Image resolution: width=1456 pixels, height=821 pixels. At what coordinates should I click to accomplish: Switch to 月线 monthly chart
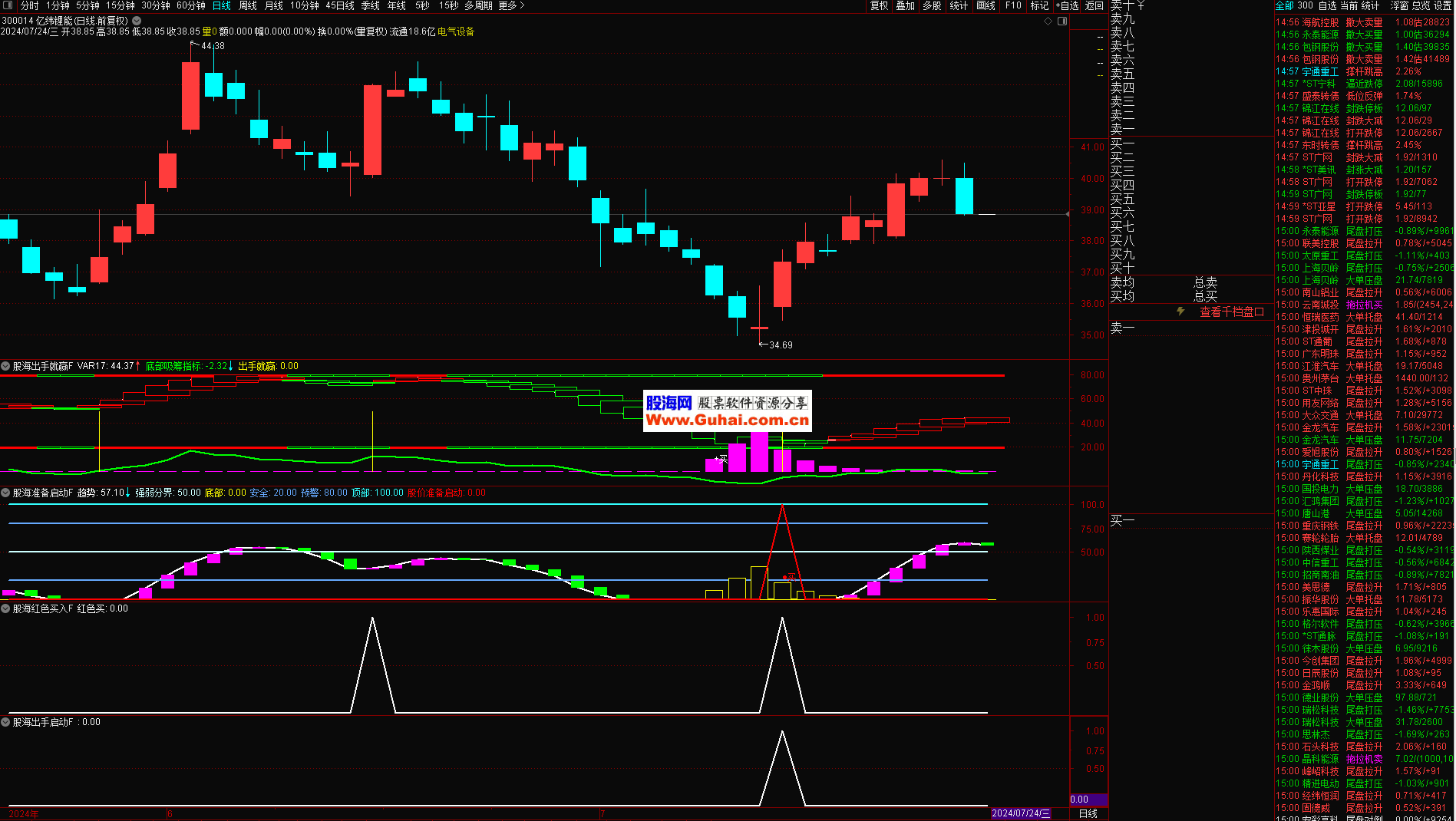(x=274, y=5)
